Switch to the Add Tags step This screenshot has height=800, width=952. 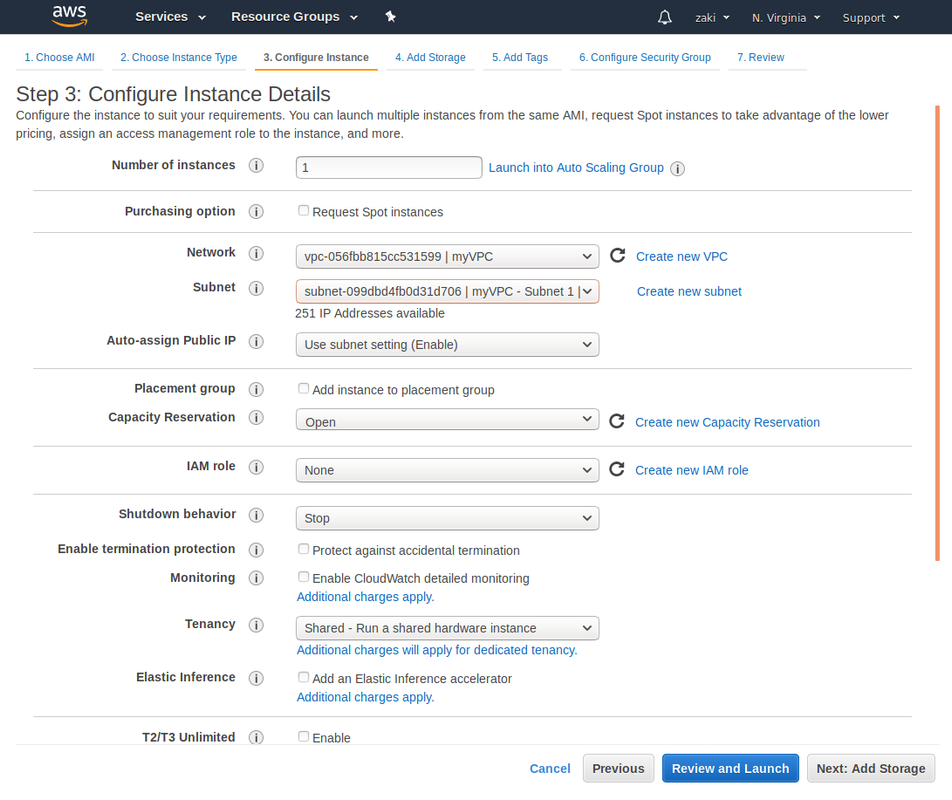[521, 57]
